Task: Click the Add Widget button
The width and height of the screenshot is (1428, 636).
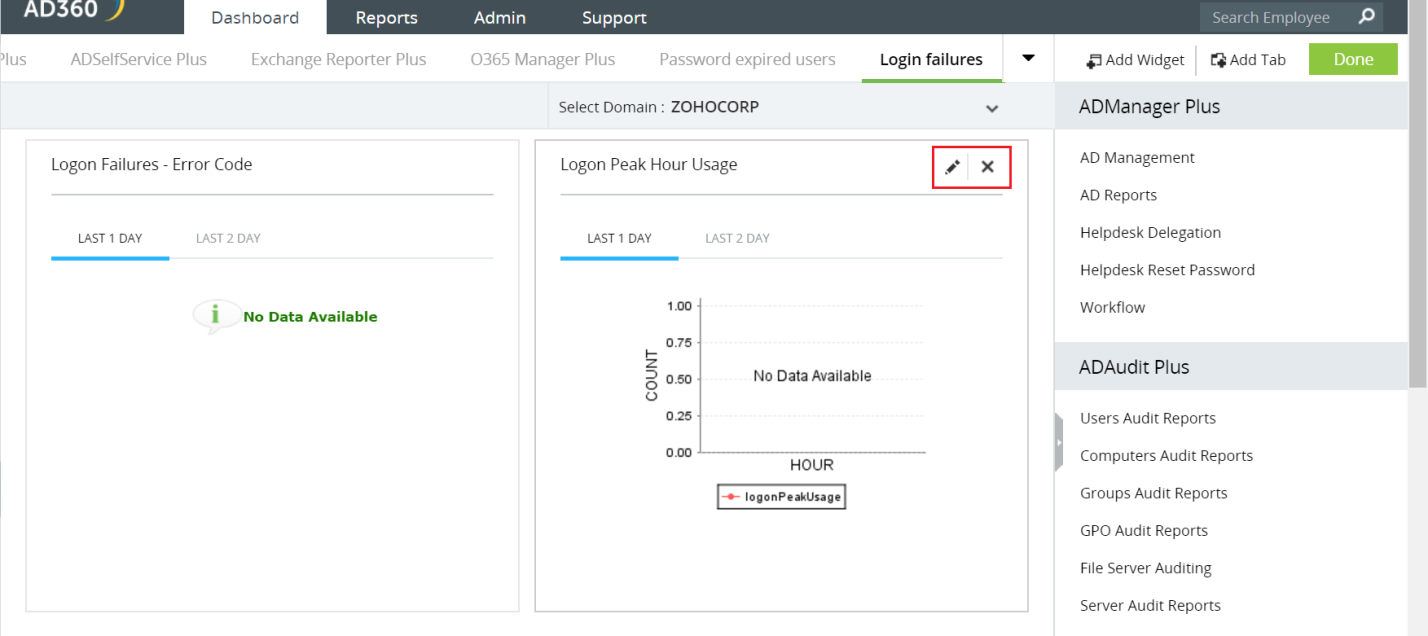Action: pos(1135,60)
